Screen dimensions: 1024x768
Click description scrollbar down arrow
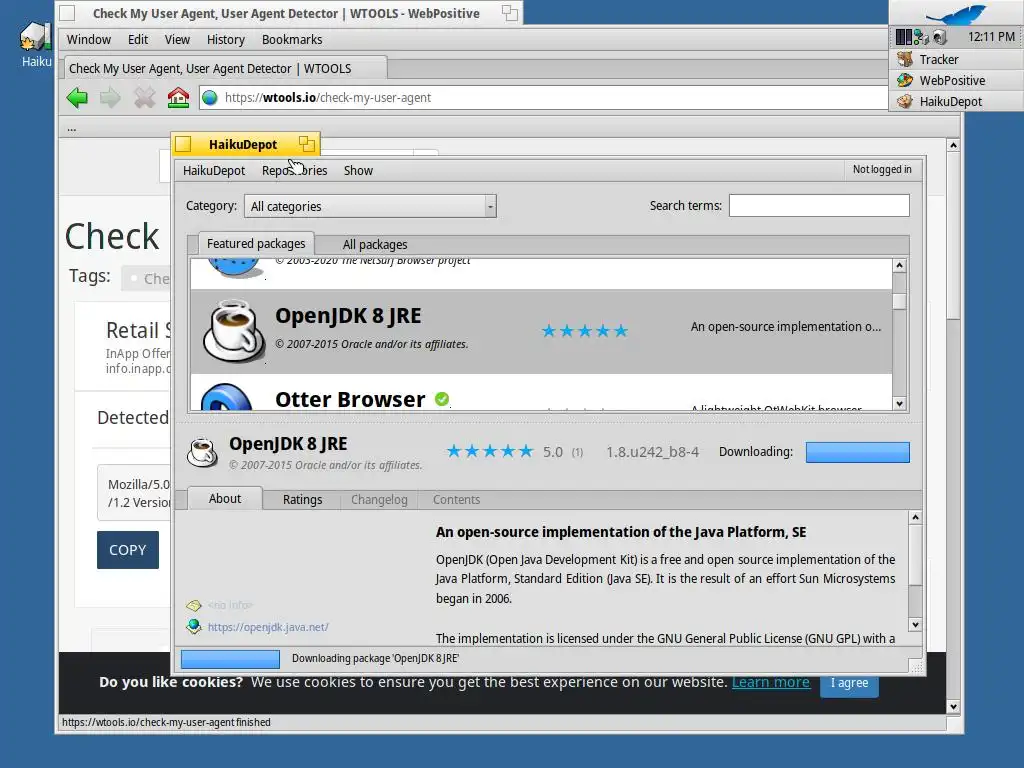(916, 624)
